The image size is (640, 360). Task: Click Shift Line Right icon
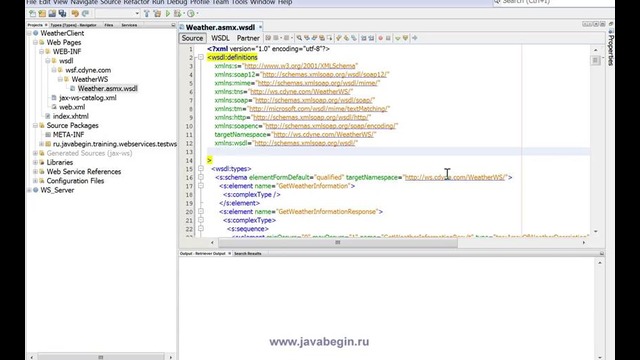(371, 38)
